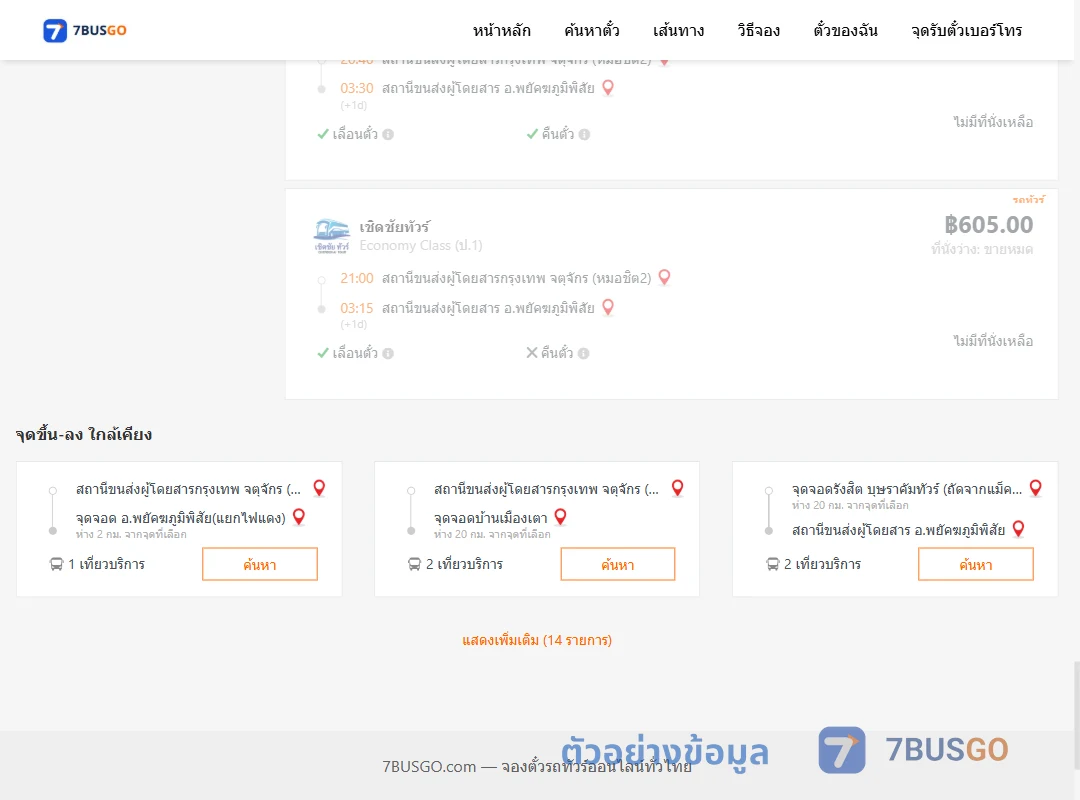Click info icon next to เลื่อนตั๋ว in เชิดชัยทัวร์ card
Screen dimensions: 1080x800
click(x=388, y=353)
